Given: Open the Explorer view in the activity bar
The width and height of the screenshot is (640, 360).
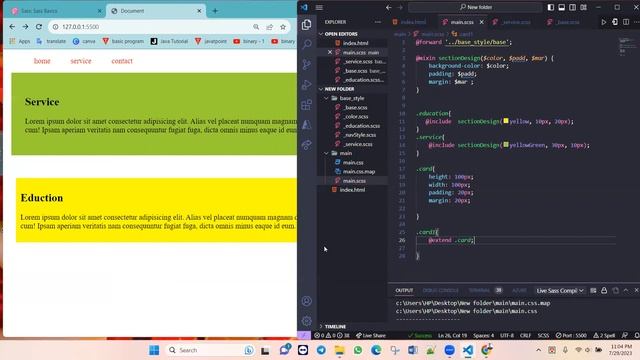Looking at the screenshot, I should pyautogui.click(x=307, y=24).
